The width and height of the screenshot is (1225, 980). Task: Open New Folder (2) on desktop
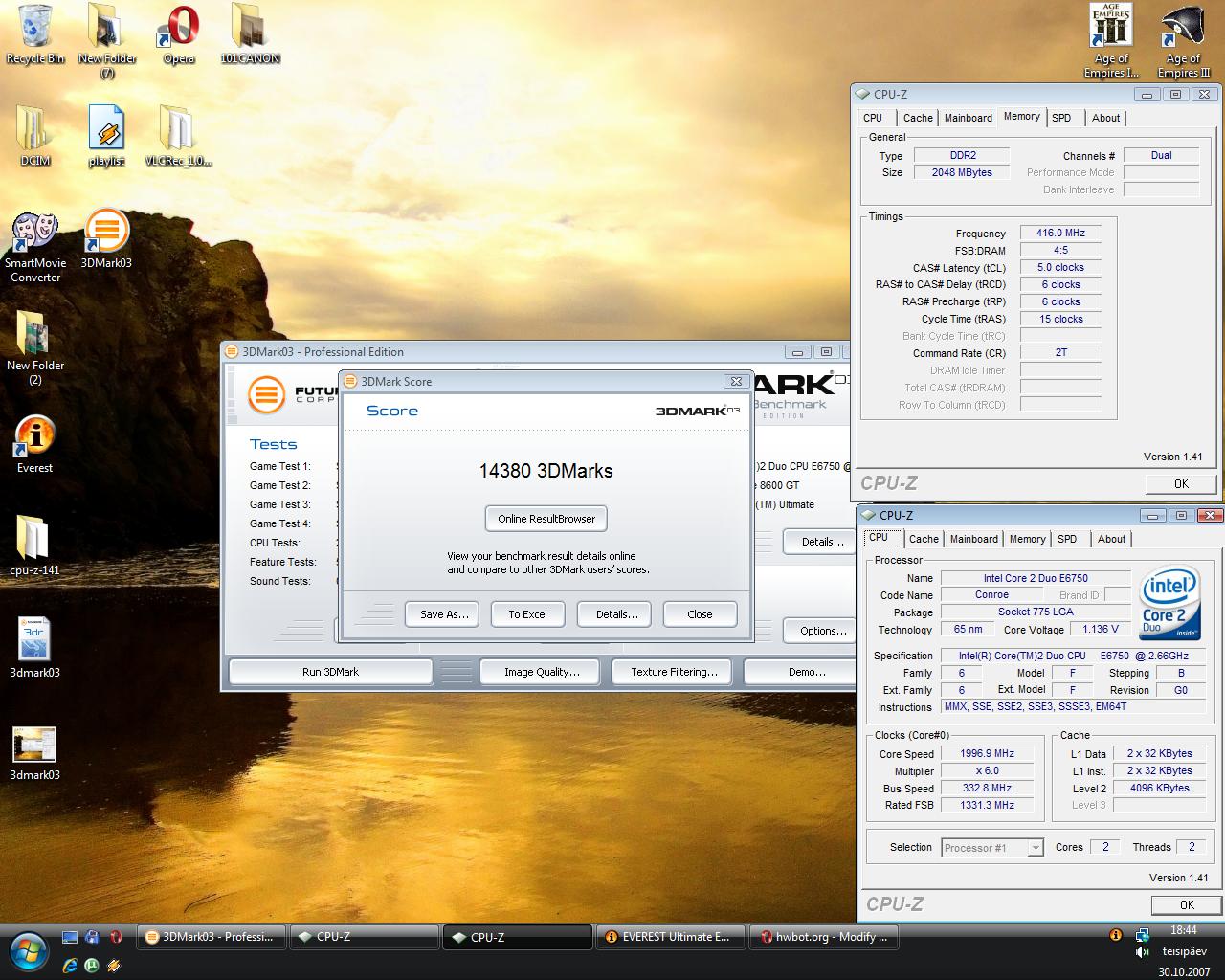35,348
